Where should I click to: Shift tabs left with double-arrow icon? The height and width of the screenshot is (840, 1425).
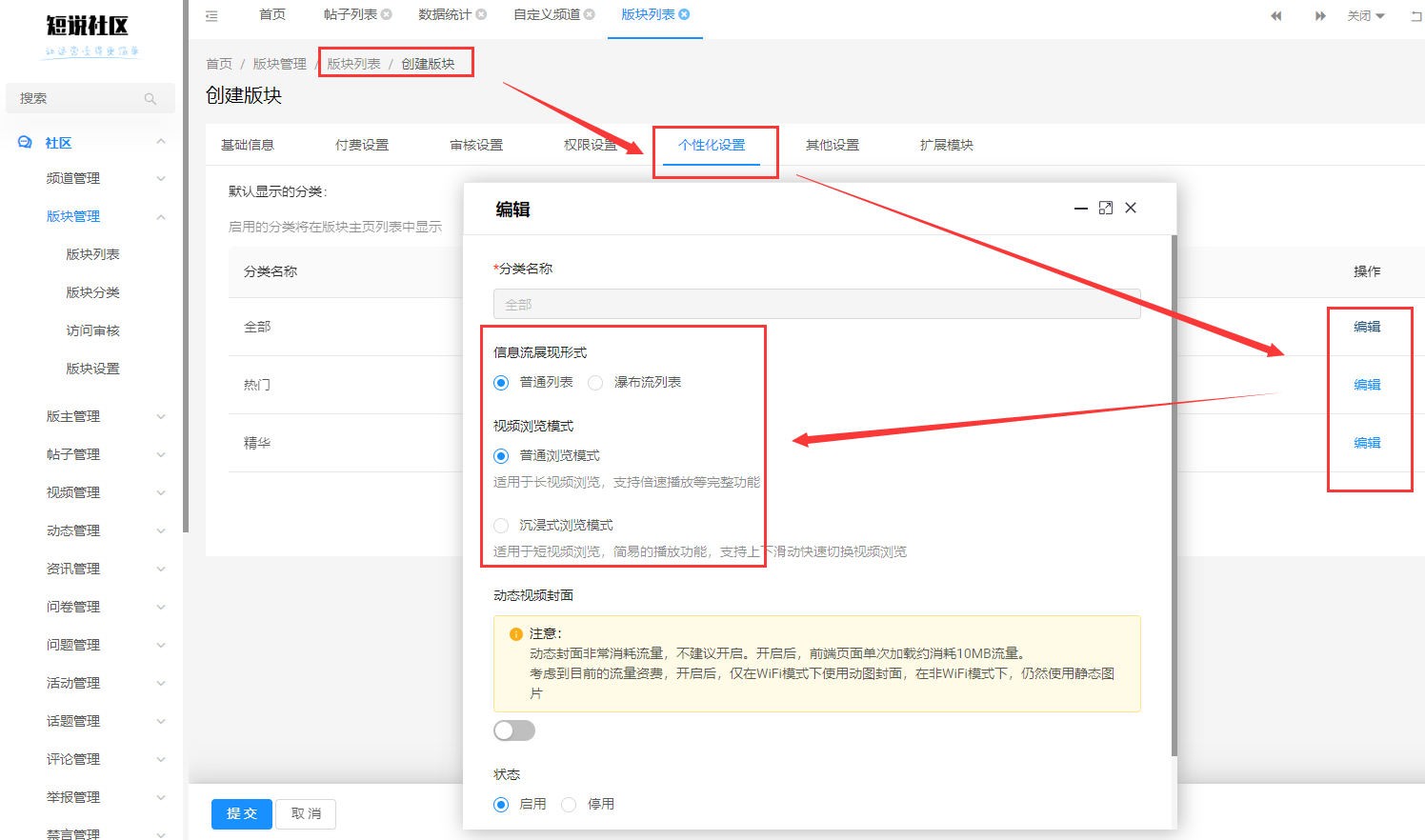(x=1276, y=15)
